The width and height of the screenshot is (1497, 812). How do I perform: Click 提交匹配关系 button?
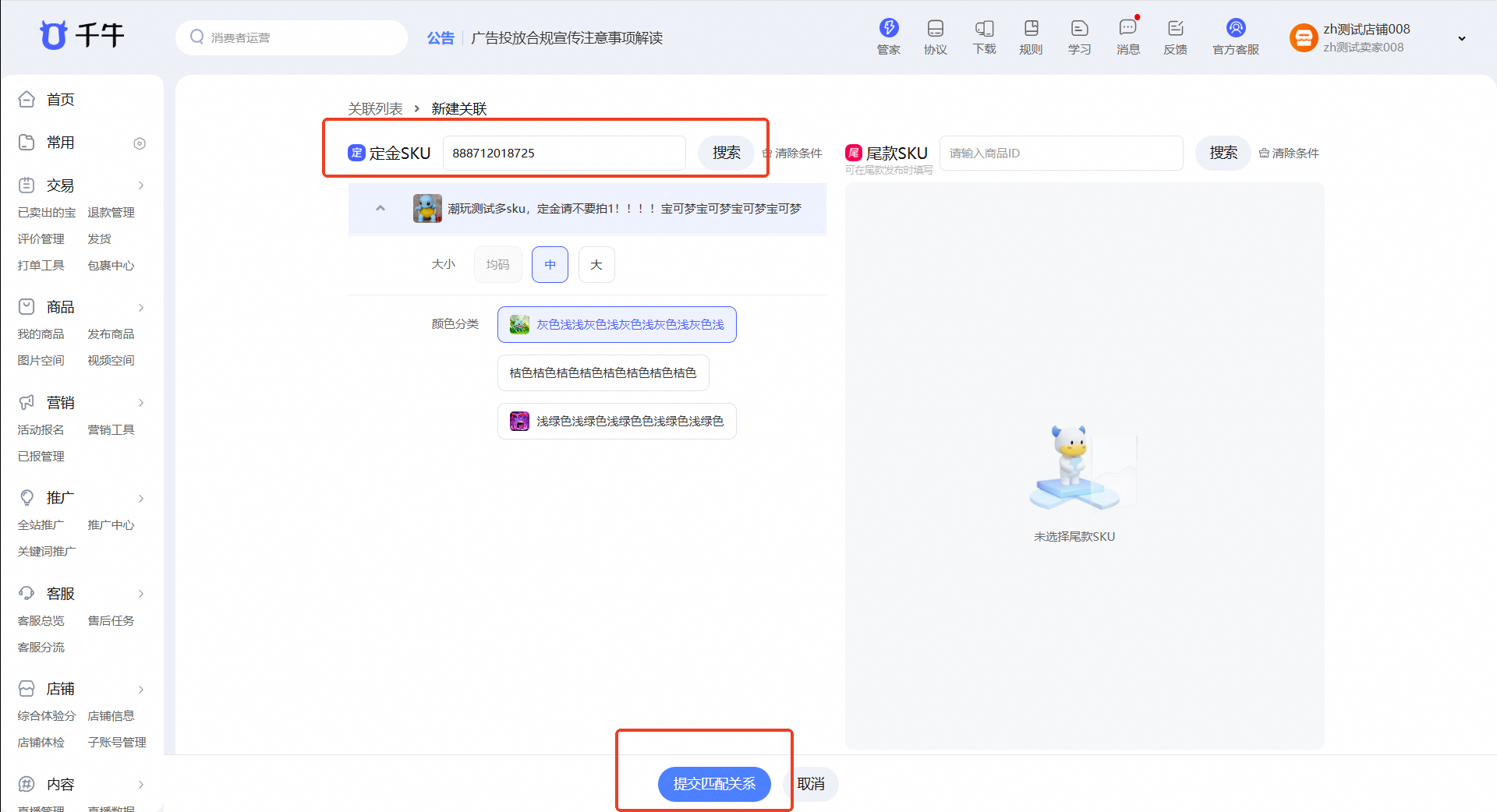714,784
